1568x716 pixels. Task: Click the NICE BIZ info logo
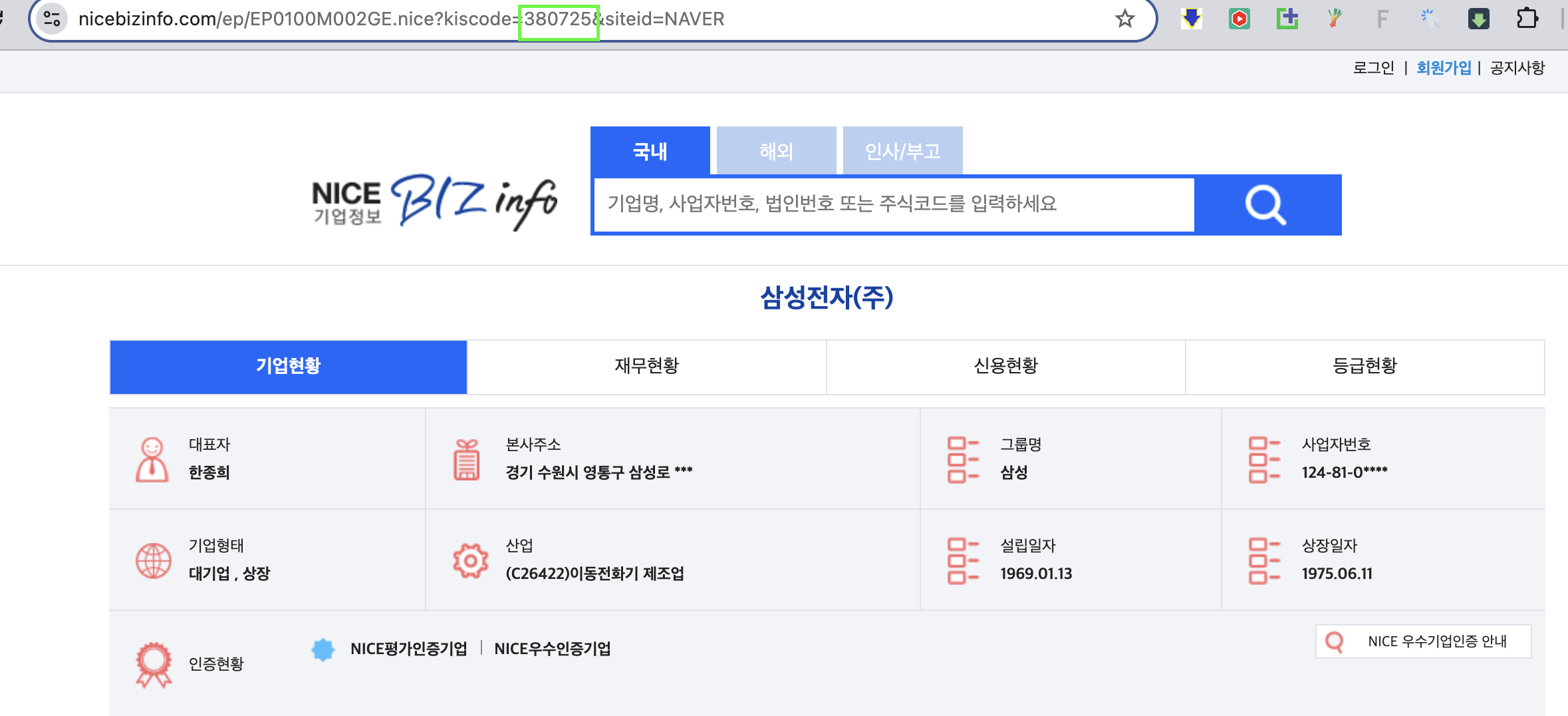(x=435, y=202)
